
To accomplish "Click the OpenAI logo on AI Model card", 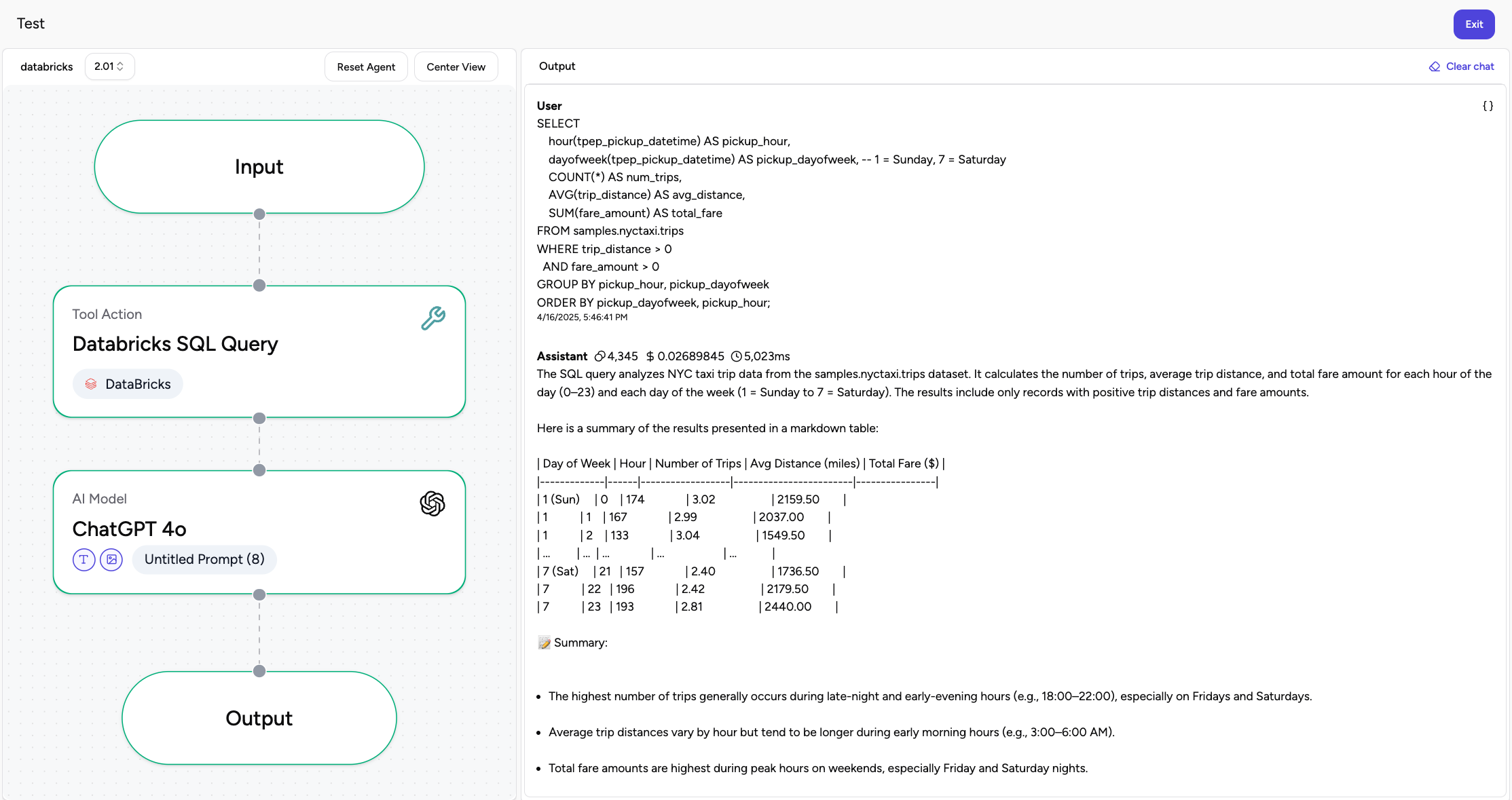I will (x=432, y=503).
